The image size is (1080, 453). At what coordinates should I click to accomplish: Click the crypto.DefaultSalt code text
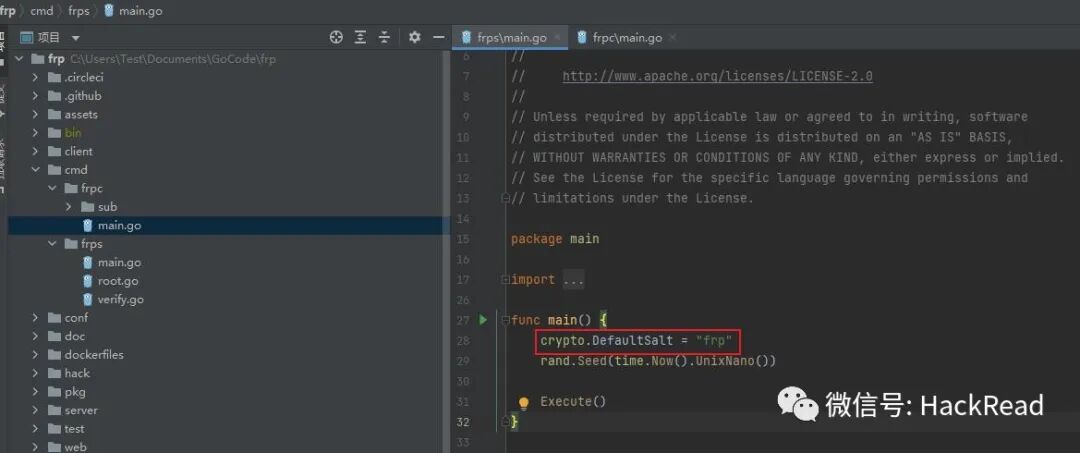[606, 341]
